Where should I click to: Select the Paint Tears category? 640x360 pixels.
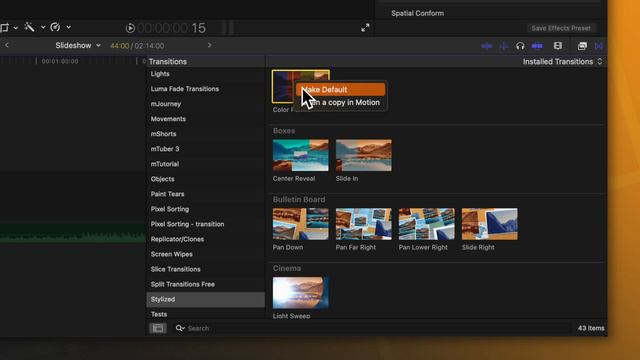(167, 194)
